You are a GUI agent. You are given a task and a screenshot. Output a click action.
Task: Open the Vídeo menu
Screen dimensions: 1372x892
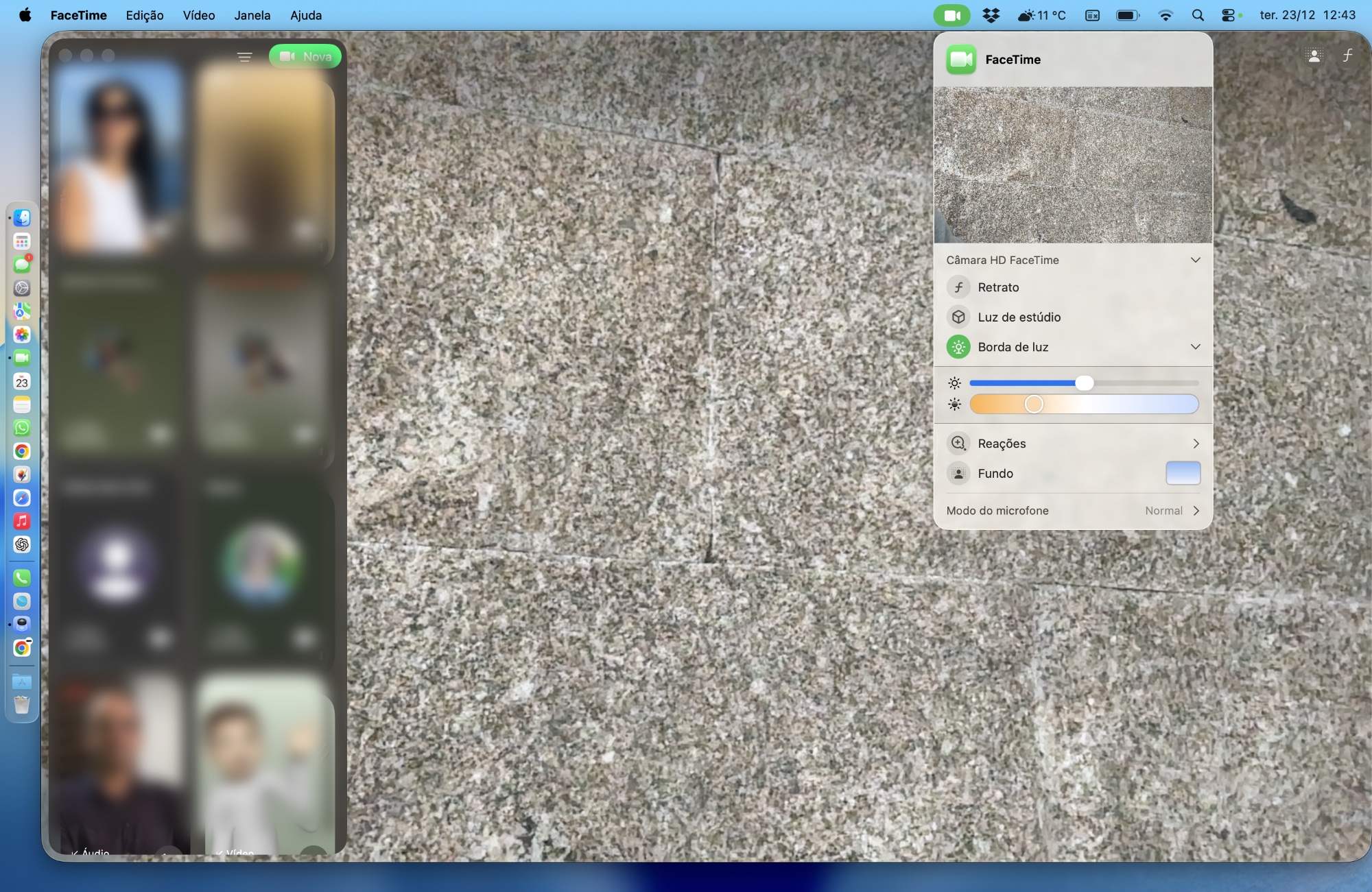(198, 15)
